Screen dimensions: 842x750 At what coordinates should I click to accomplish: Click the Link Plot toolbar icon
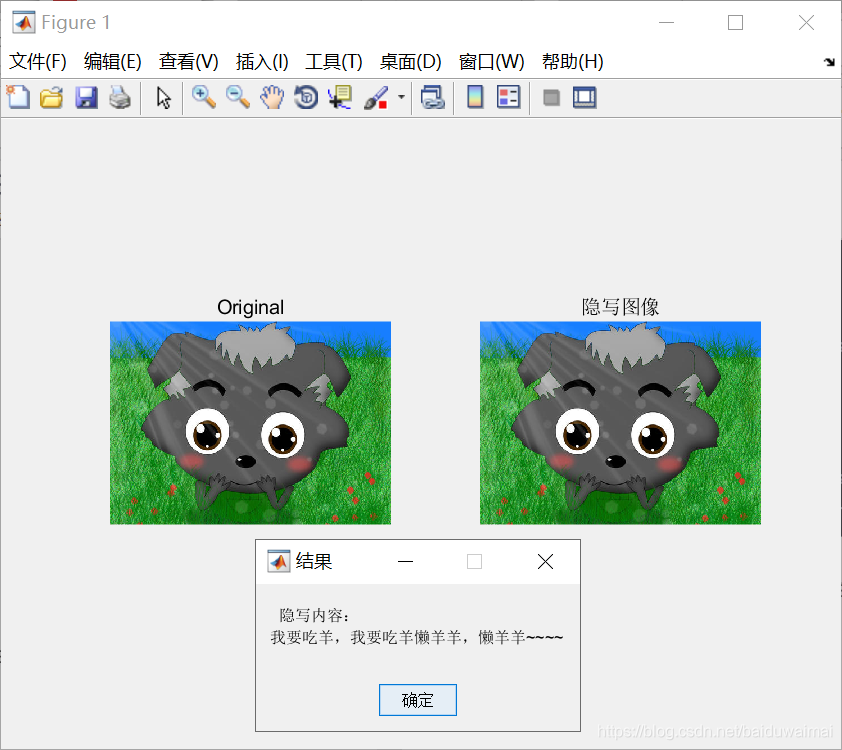pyautogui.click(x=433, y=98)
